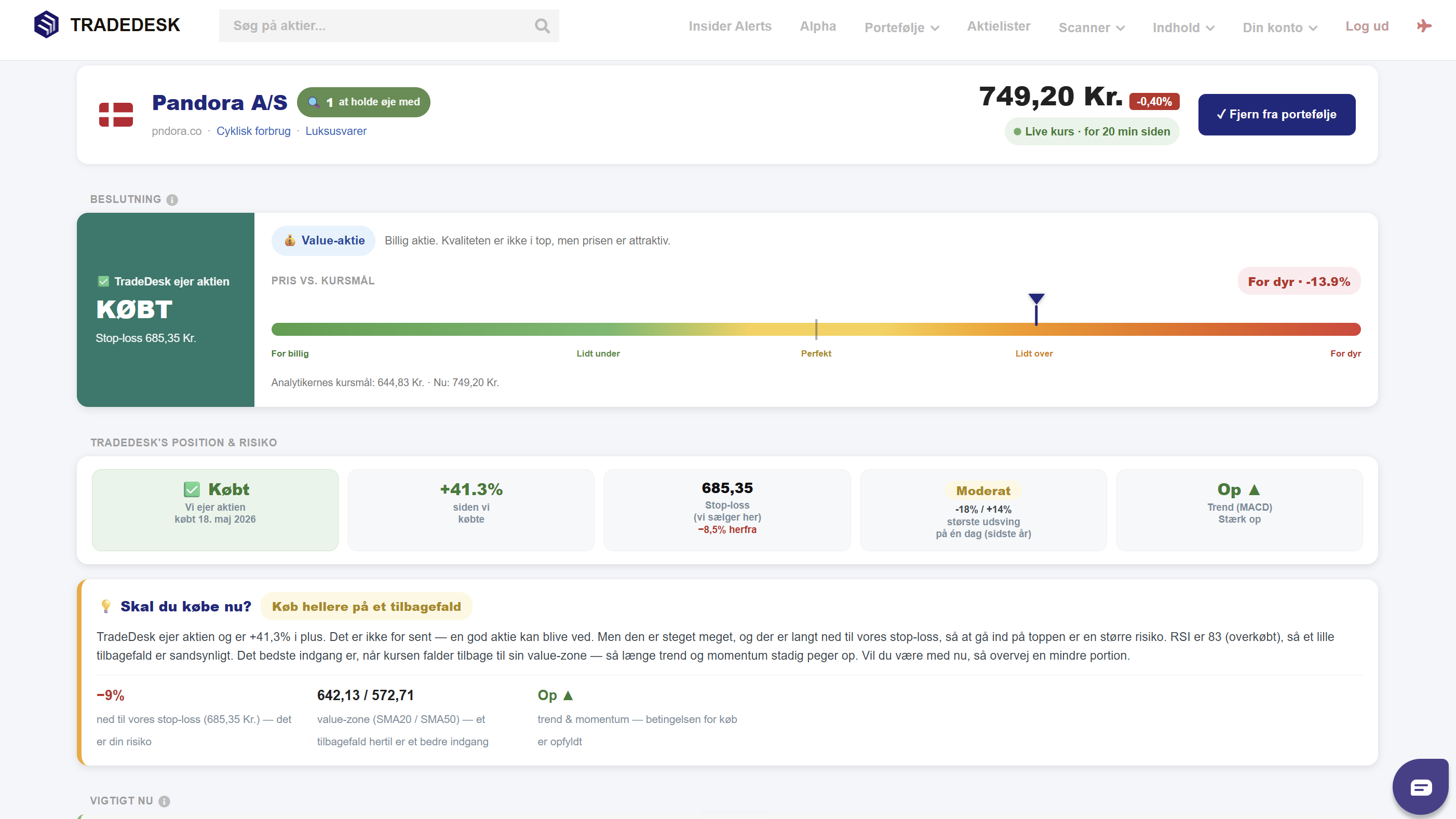Click the '749,20 Kr.' current price
Image resolution: width=1456 pixels, height=819 pixels.
(1051, 96)
